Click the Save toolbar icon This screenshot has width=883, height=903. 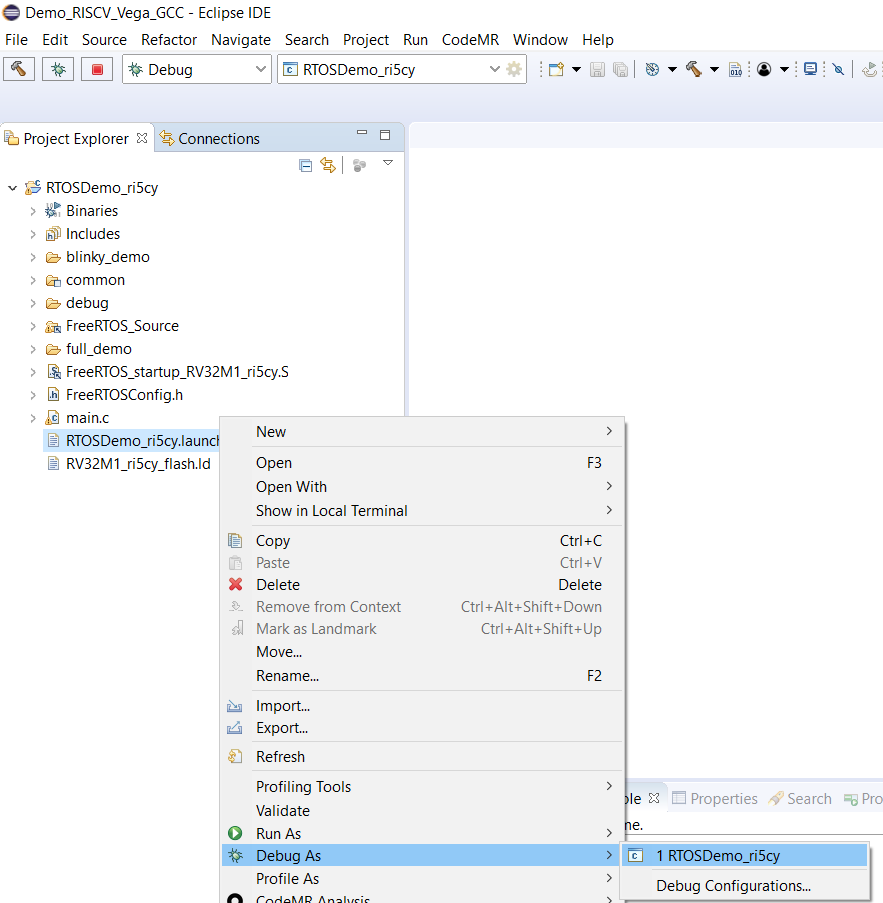tap(597, 70)
